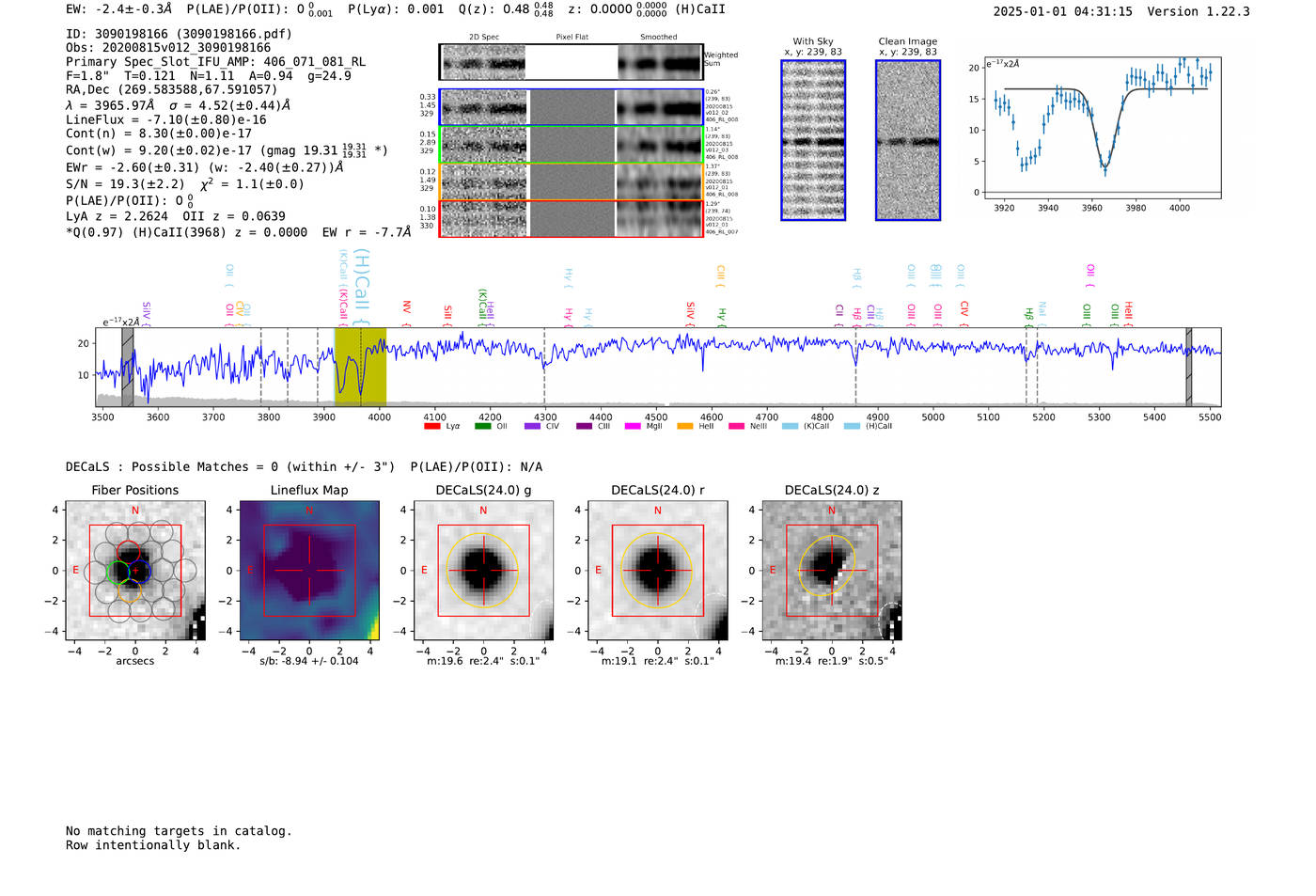Image resolution: width=1316 pixels, height=896 pixels.
Task: Select the green-bordered 2D spectrum fiber row
Action: pos(572,145)
